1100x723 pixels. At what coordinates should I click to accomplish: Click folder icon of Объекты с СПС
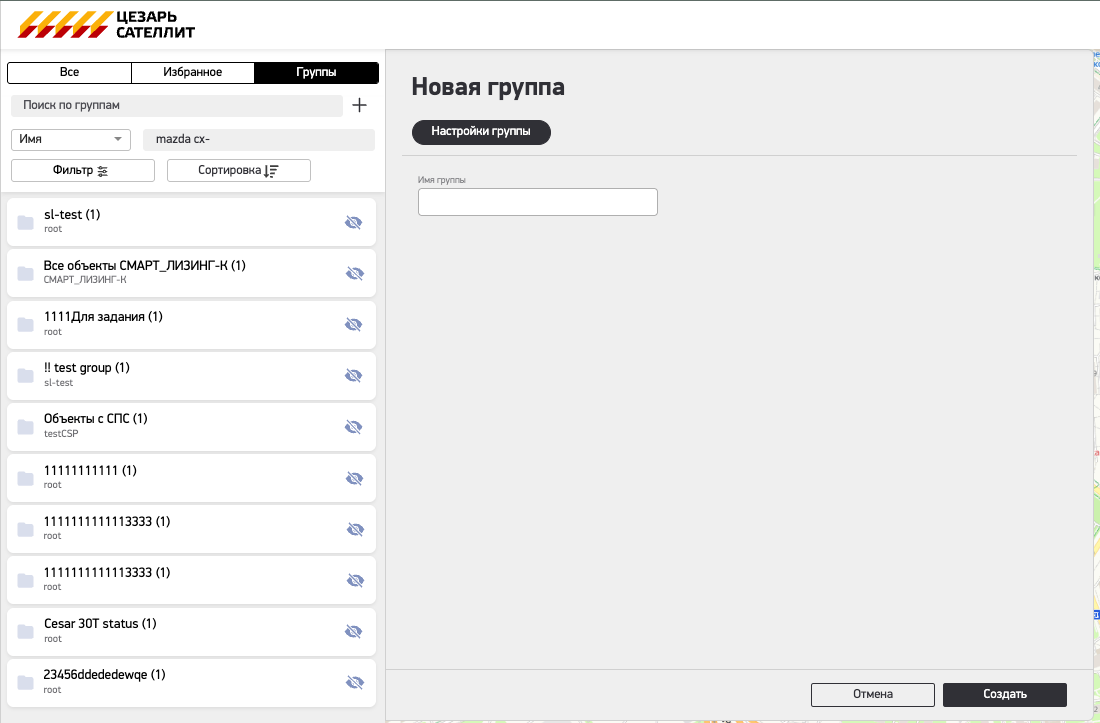coord(26,427)
